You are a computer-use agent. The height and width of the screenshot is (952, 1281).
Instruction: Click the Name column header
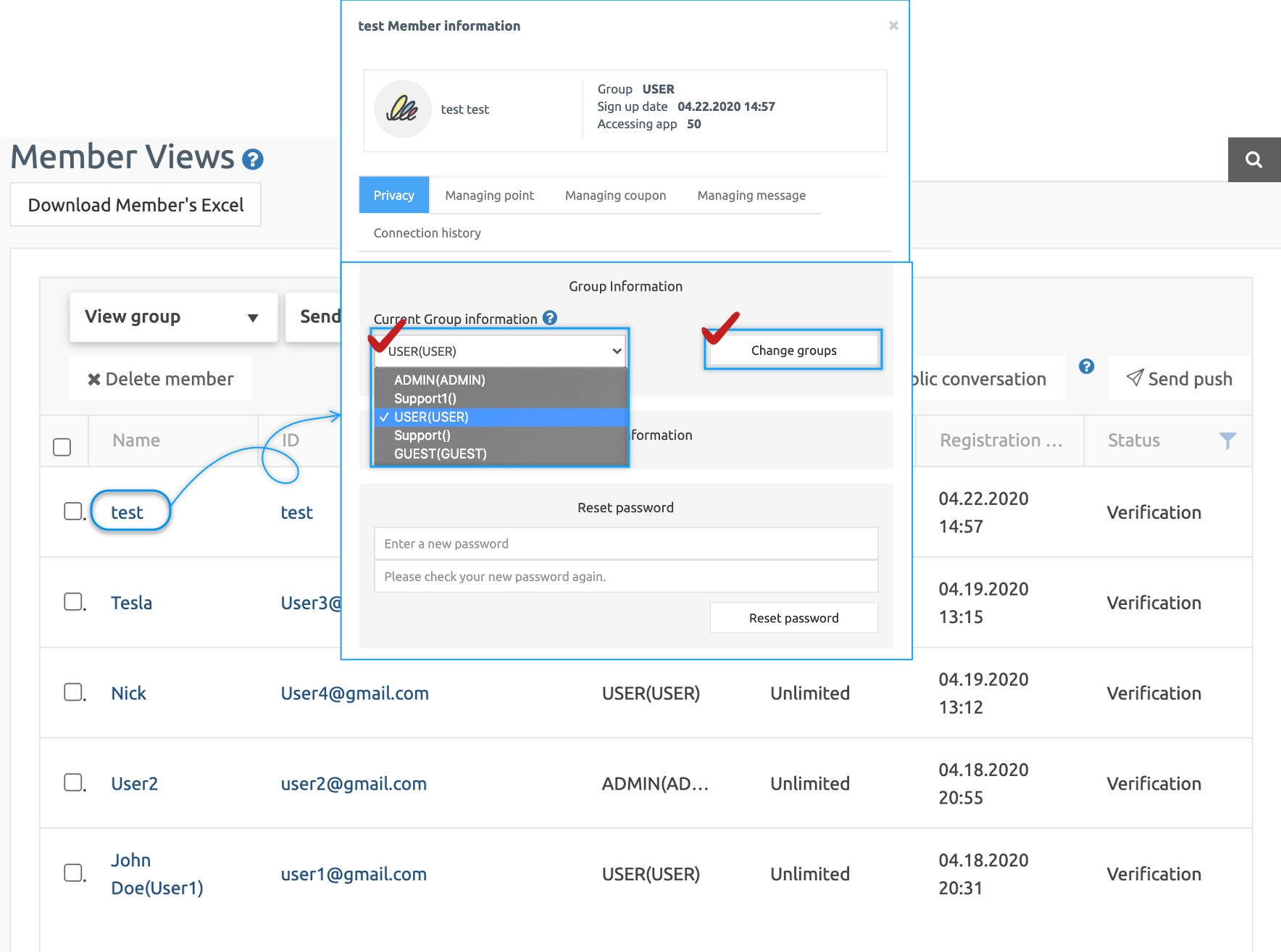(136, 440)
